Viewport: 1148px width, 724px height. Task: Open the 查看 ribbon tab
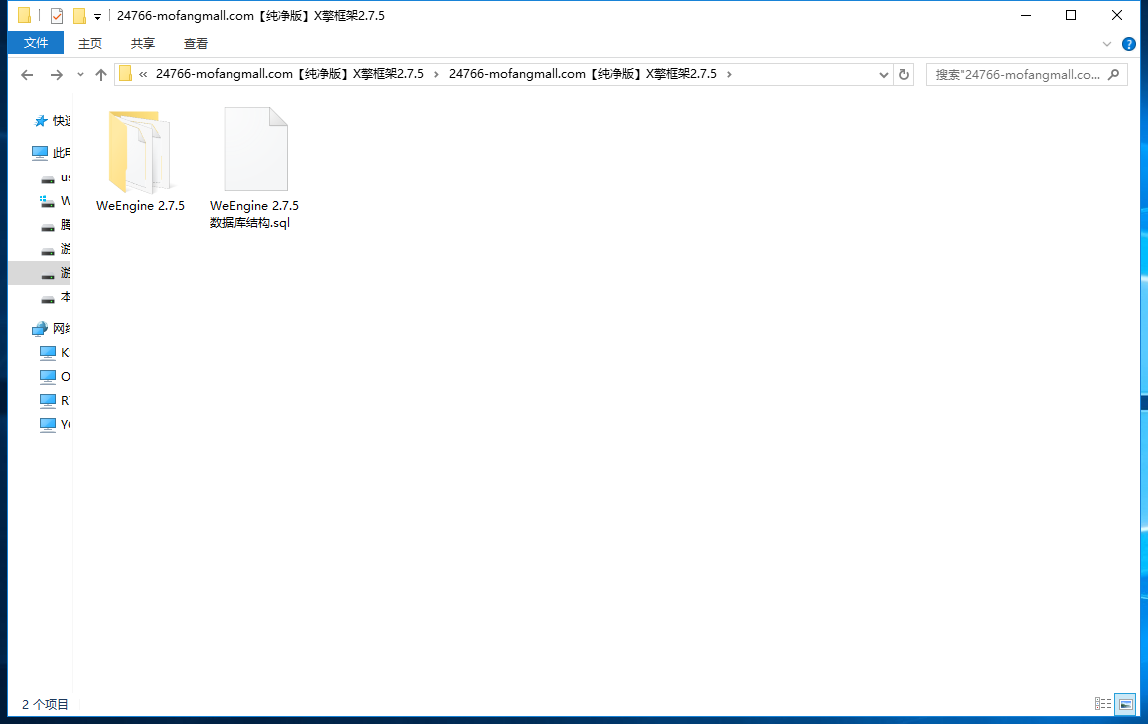[195, 44]
